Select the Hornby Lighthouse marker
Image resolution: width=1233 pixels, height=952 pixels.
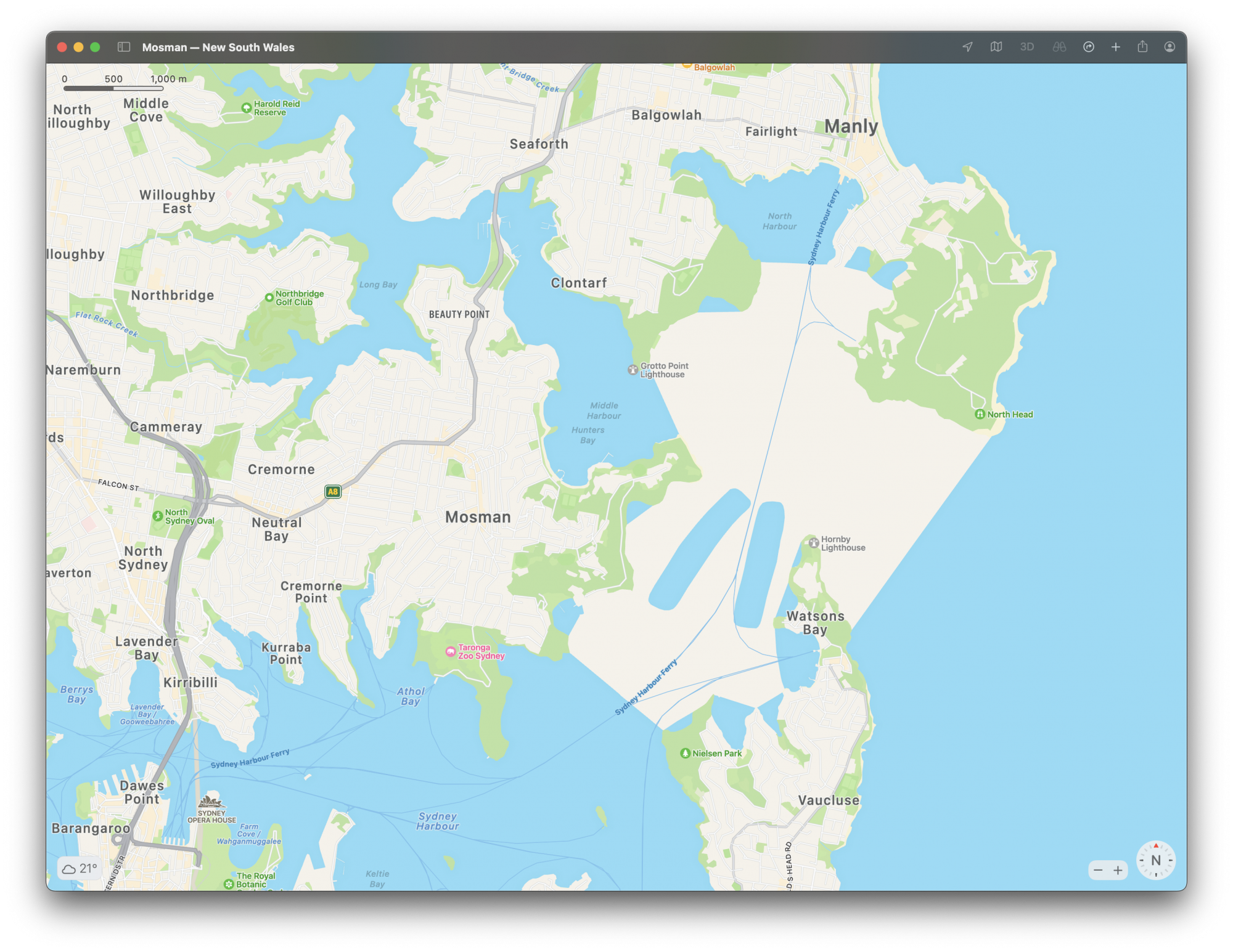pos(814,543)
